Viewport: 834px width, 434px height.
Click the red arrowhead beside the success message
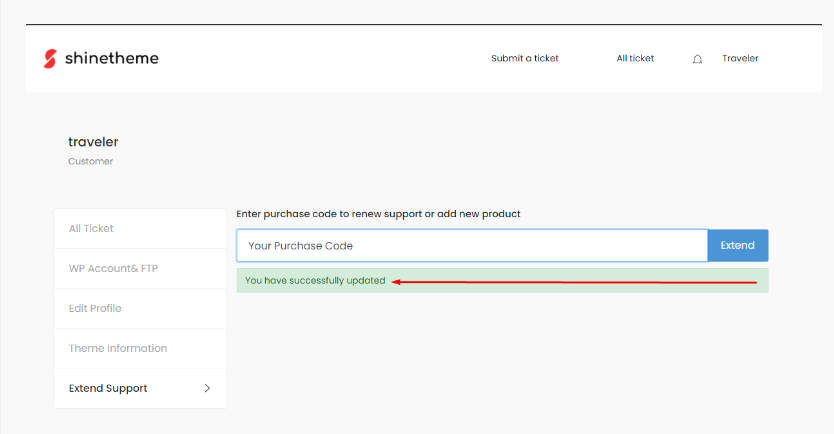(396, 282)
